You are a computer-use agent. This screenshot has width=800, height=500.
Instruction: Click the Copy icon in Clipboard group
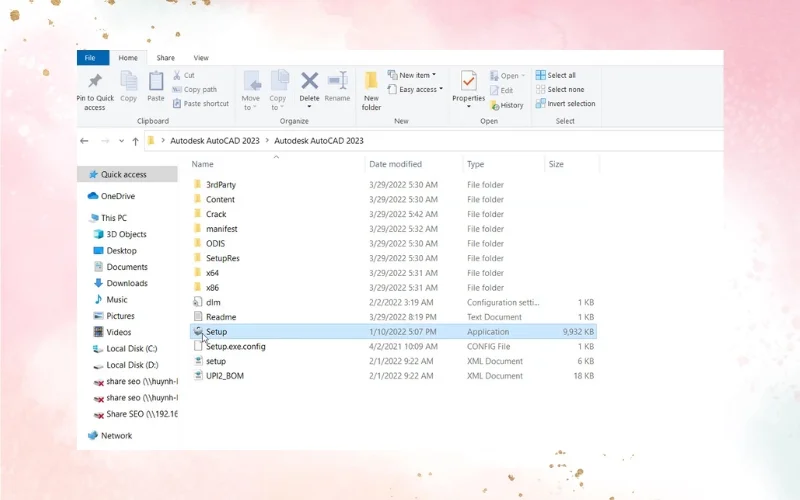(129, 82)
